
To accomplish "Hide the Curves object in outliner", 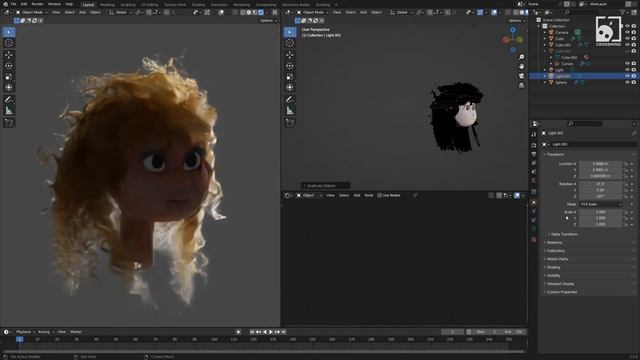I will pyautogui.click(x=627, y=64).
